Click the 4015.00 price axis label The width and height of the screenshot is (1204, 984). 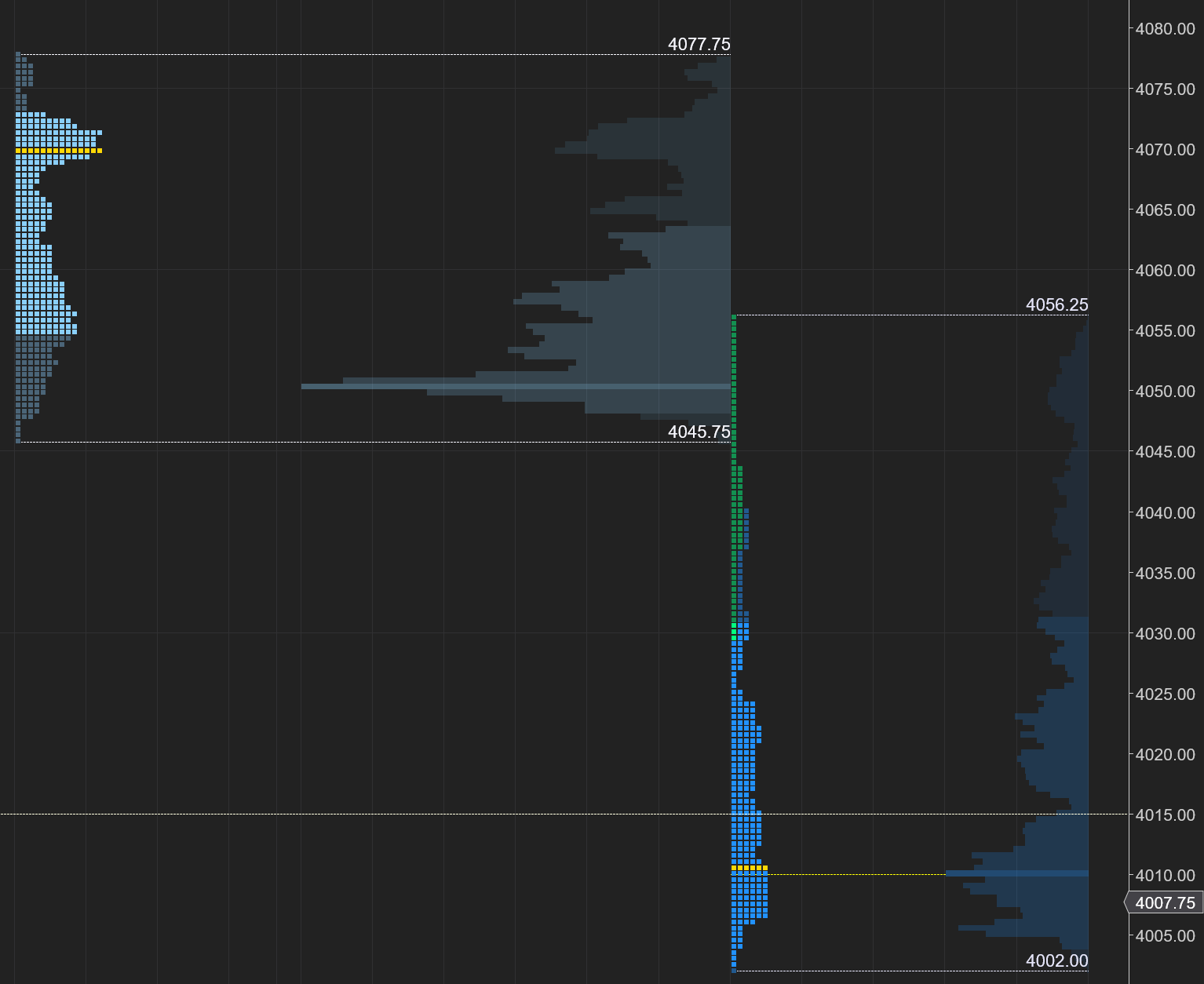pos(1165,815)
